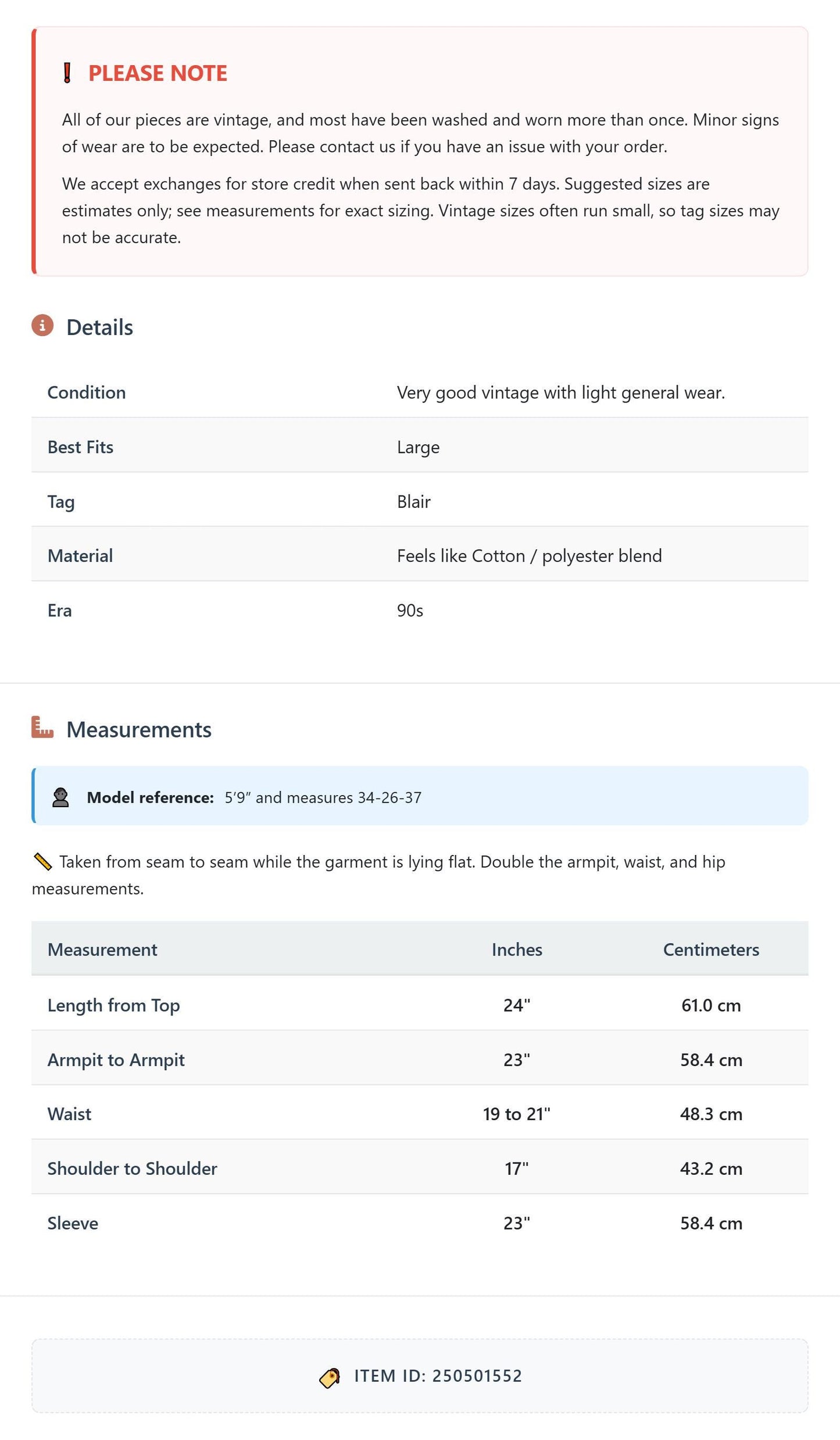Screen dimensions: 840x1440
Task: Click the Centimeters column header
Action: pyautogui.click(x=711, y=949)
